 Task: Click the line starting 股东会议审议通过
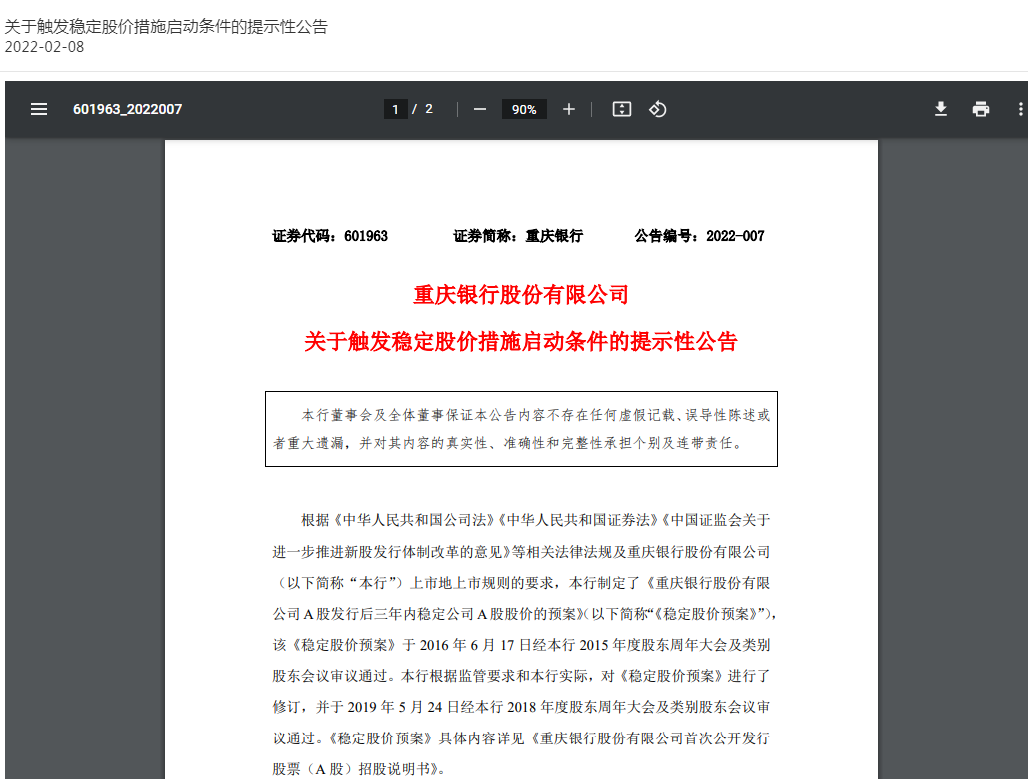[521, 676]
